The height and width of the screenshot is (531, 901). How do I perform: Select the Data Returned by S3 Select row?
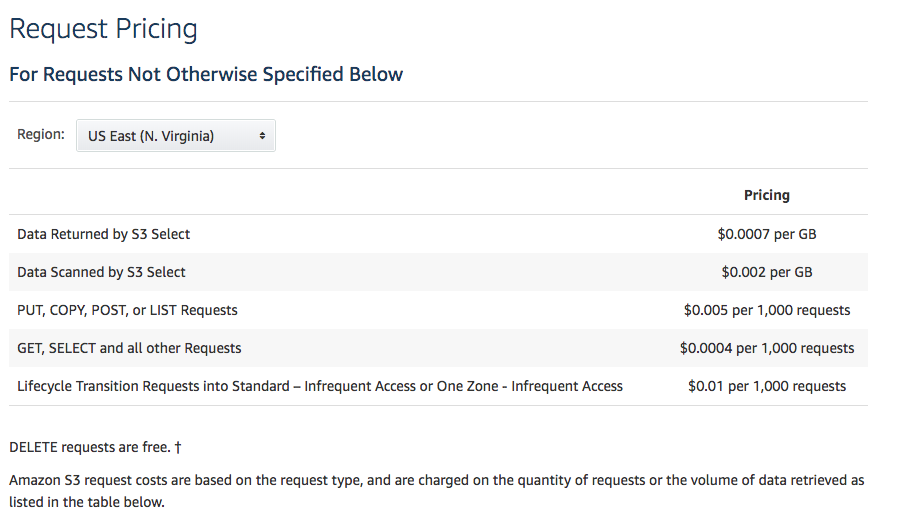(103, 234)
